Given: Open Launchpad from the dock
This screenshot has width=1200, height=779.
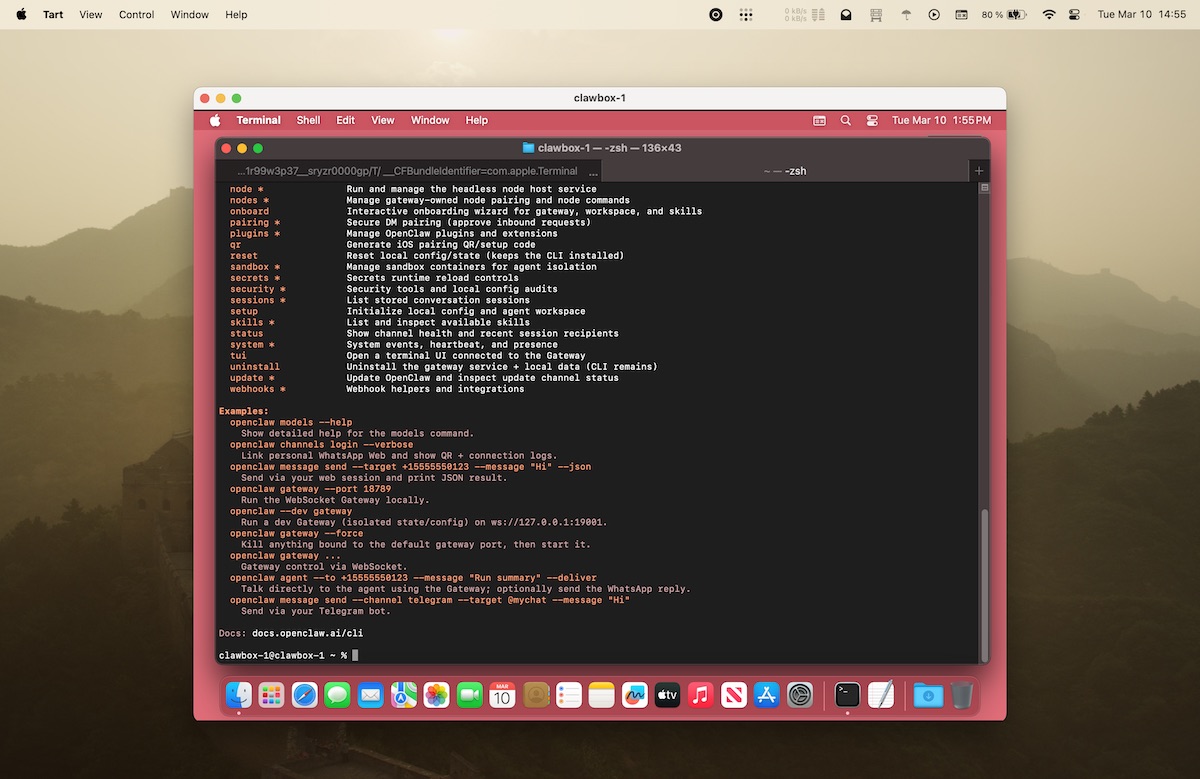Looking at the screenshot, I should click(271, 695).
